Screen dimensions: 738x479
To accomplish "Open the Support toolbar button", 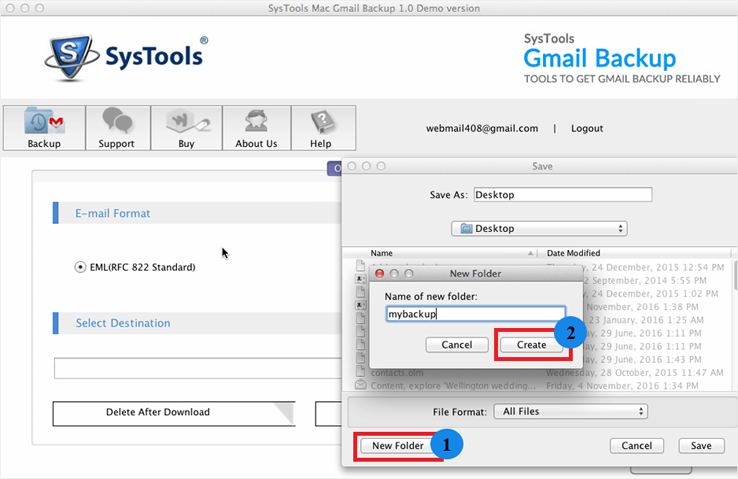I will pyautogui.click(x=118, y=128).
